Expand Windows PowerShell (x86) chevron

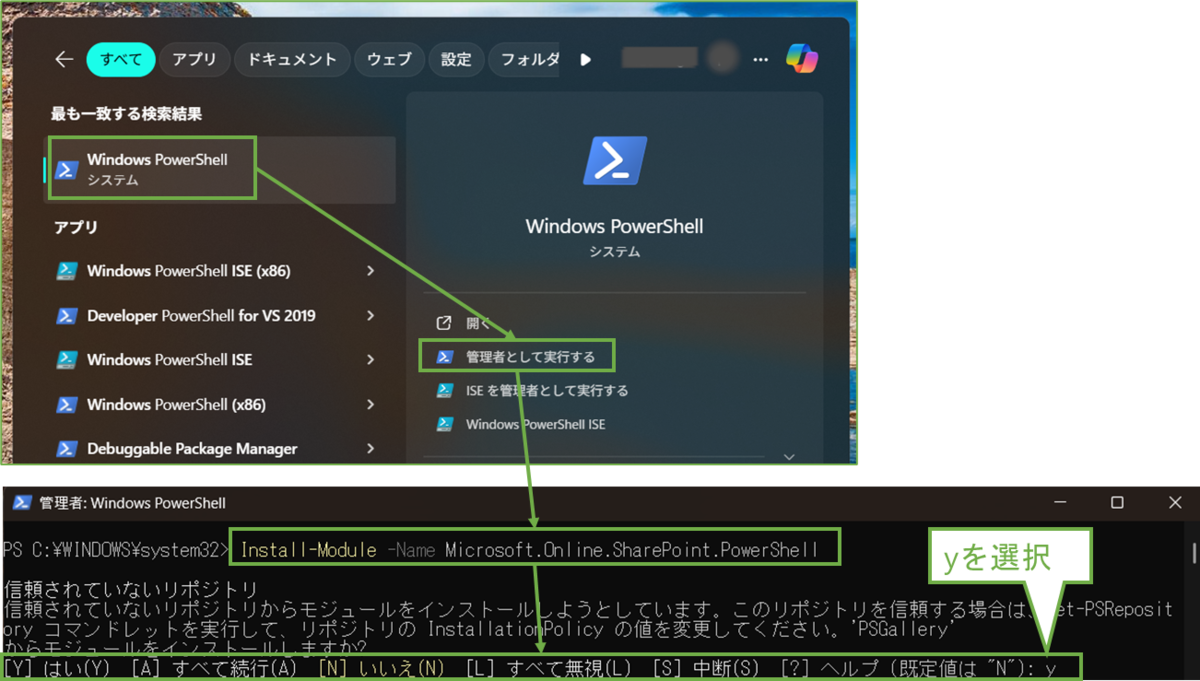coord(370,405)
